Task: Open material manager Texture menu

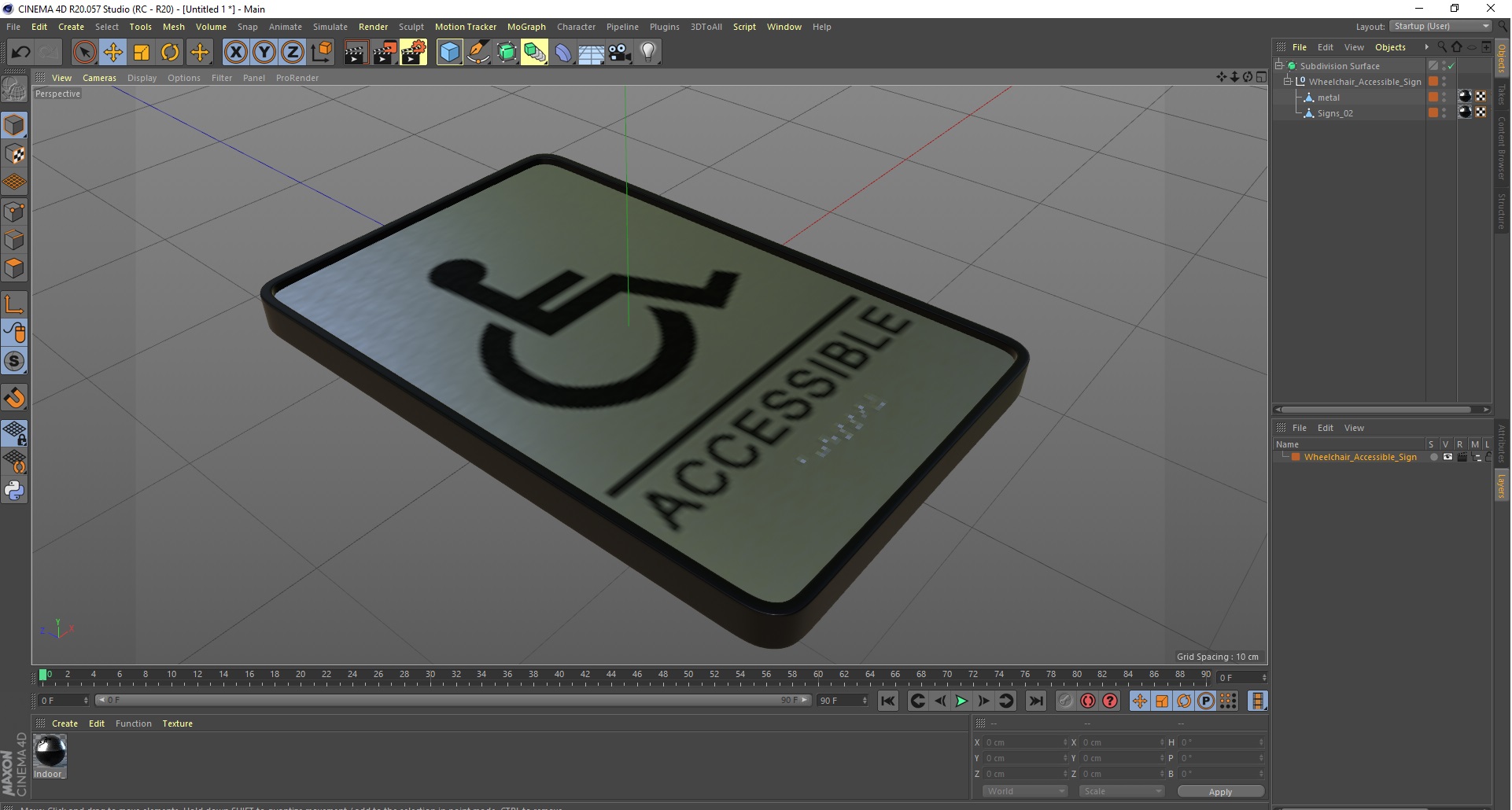Action: pyautogui.click(x=177, y=723)
